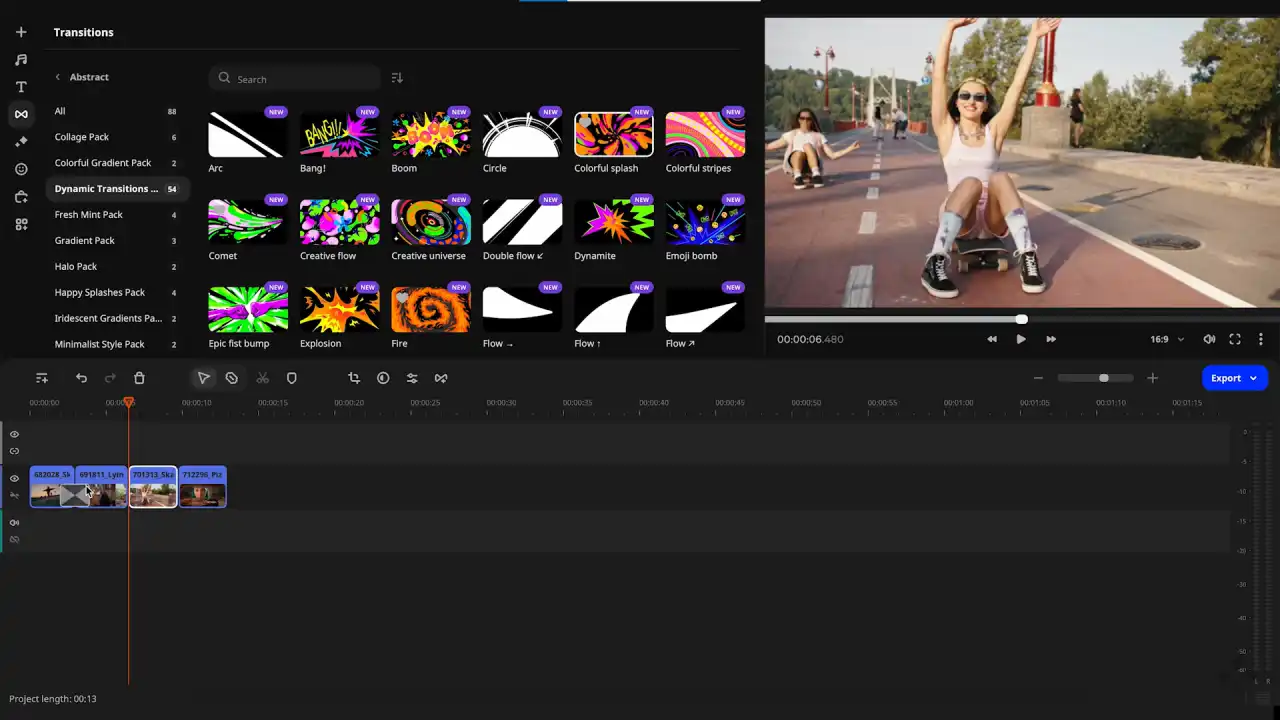Select the Fresh Mint Pack category
Image resolution: width=1280 pixels, height=720 pixels.
(x=116, y=215)
